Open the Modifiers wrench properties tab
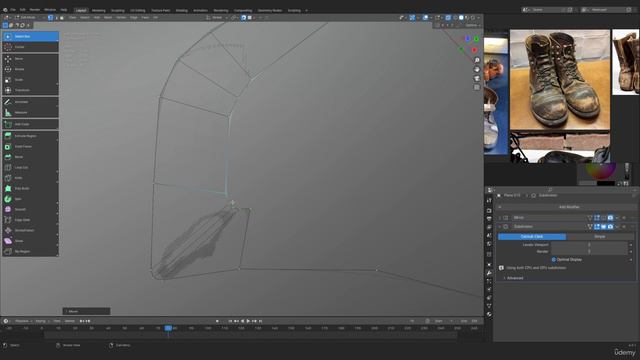 pyautogui.click(x=489, y=273)
